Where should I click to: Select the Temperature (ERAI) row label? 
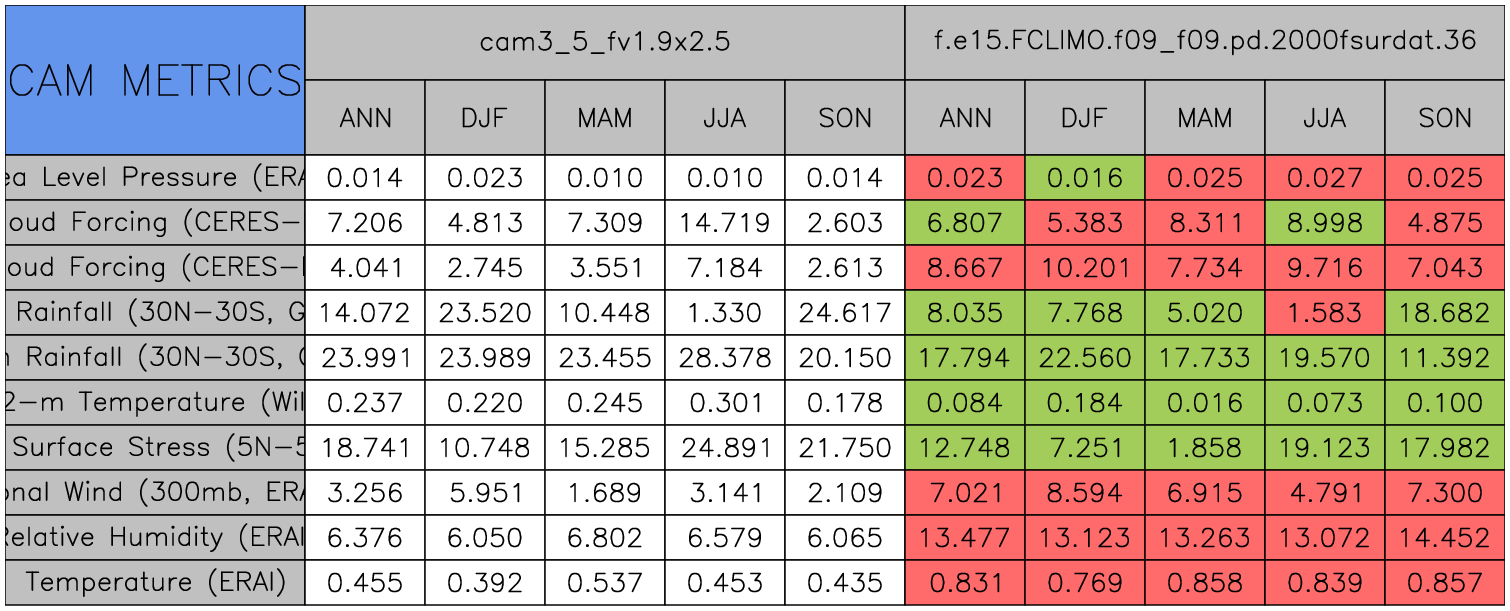pyautogui.click(x=155, y=582)
